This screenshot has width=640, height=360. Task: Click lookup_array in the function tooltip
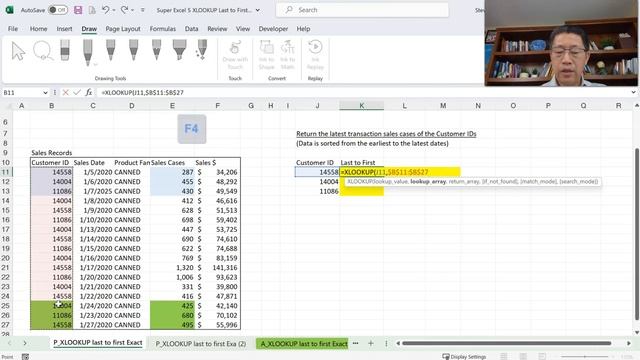pos(428,181)
